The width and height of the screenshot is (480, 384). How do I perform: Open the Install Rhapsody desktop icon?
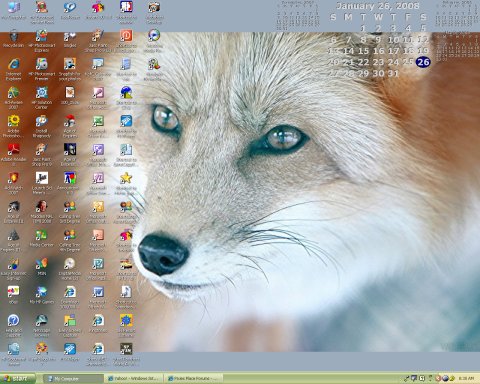point(42,126)
